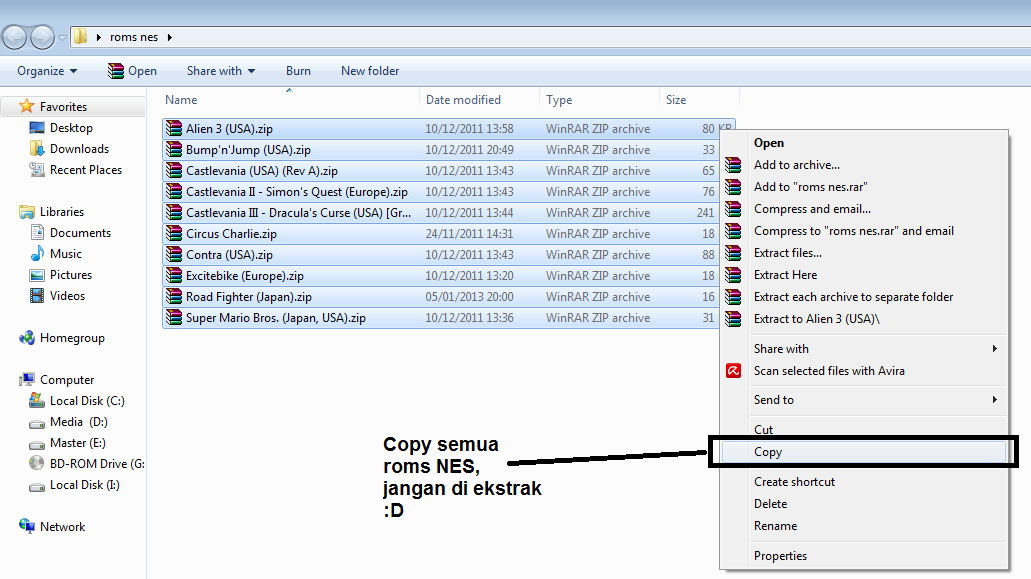Screen dimensions: 1031x579
Task: Select Local Disk (C:) in the sidebar
Action: [x=86, y=401]
